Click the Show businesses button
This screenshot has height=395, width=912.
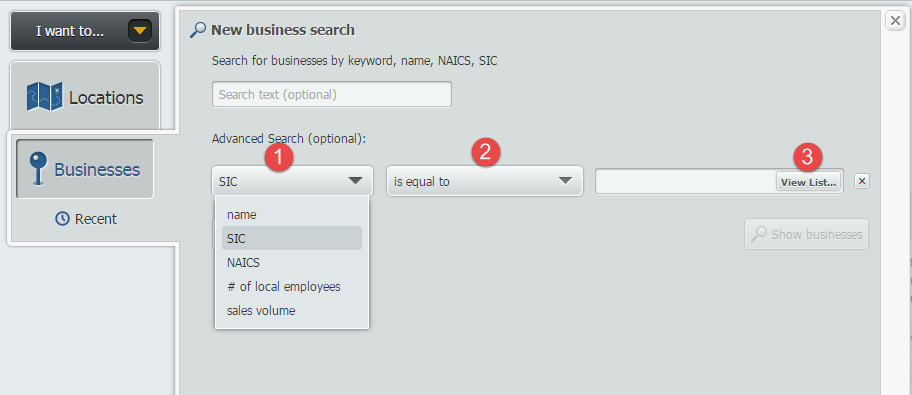806,234
